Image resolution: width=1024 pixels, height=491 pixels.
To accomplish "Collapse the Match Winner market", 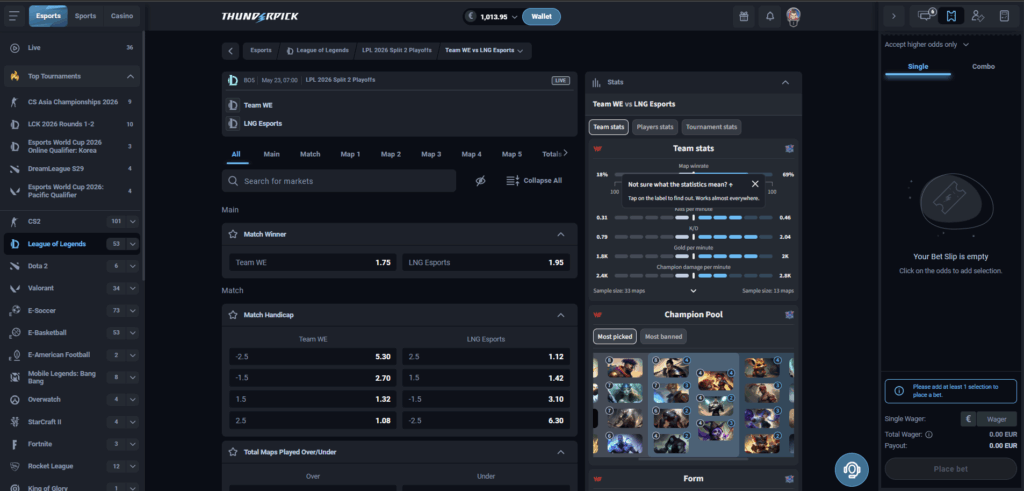I will tap(560, 234).
